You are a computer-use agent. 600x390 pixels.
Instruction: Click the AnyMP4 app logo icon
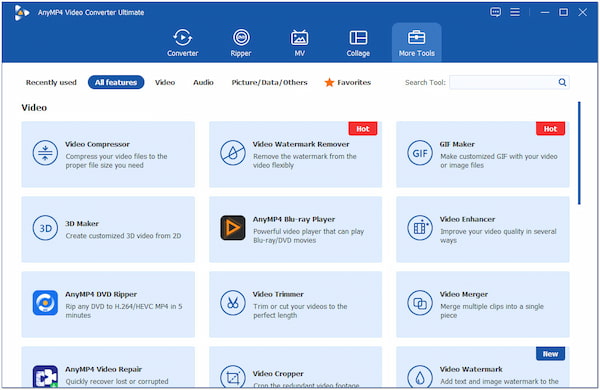coord(22,13)
